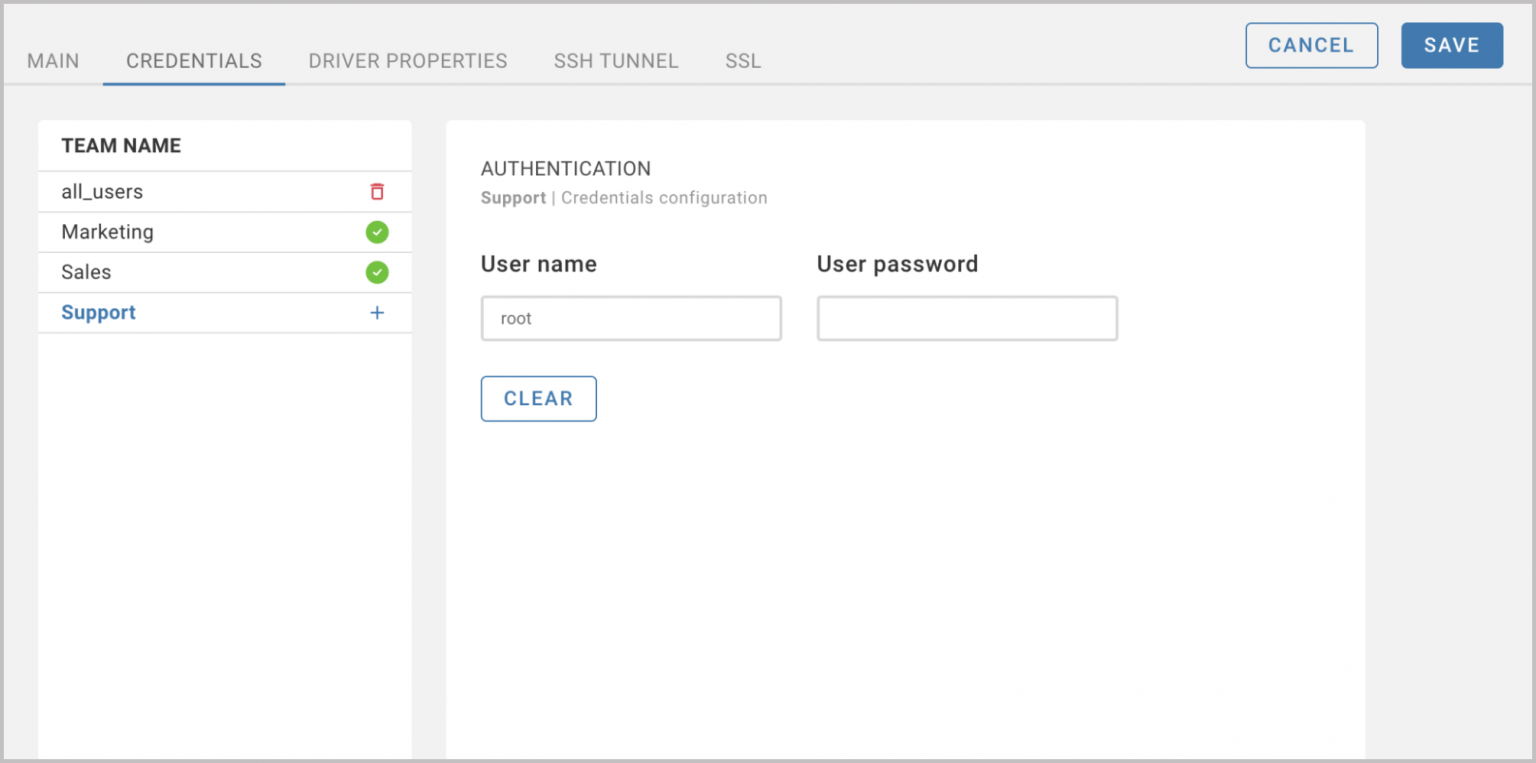
Task: Click the AUTHENTICATION section heading
Action: (566, 169)
